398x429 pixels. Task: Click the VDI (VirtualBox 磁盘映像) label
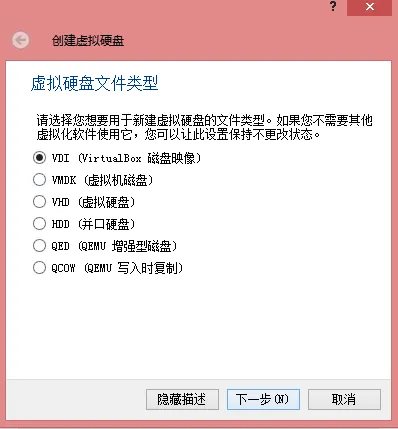[x=126, y=158]
